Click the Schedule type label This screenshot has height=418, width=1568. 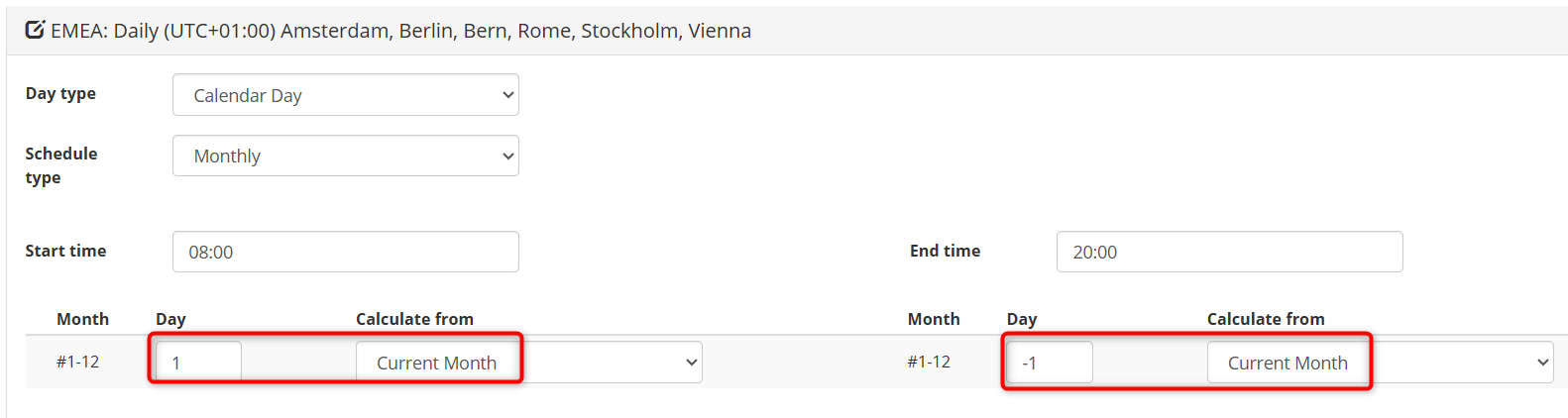point(60,165)
